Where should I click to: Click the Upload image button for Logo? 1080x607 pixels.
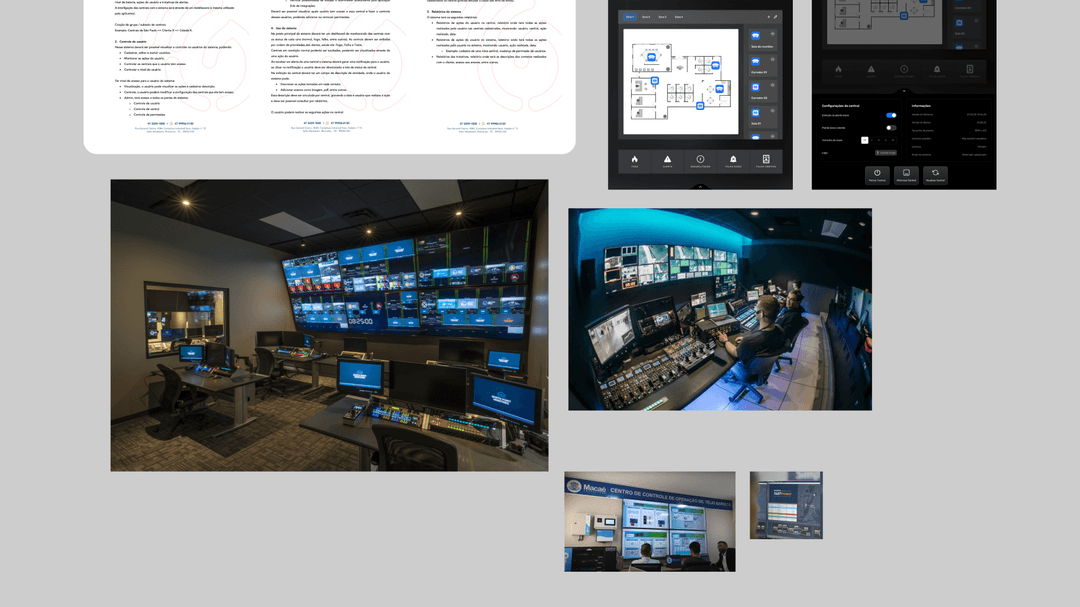click(886, 153)
